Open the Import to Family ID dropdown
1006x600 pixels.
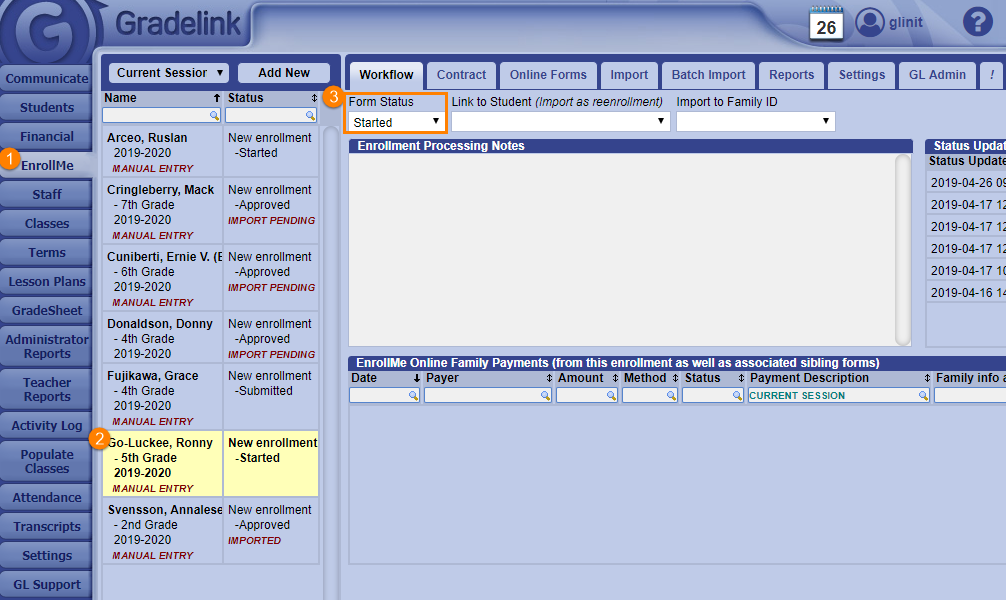pos(755,122)
